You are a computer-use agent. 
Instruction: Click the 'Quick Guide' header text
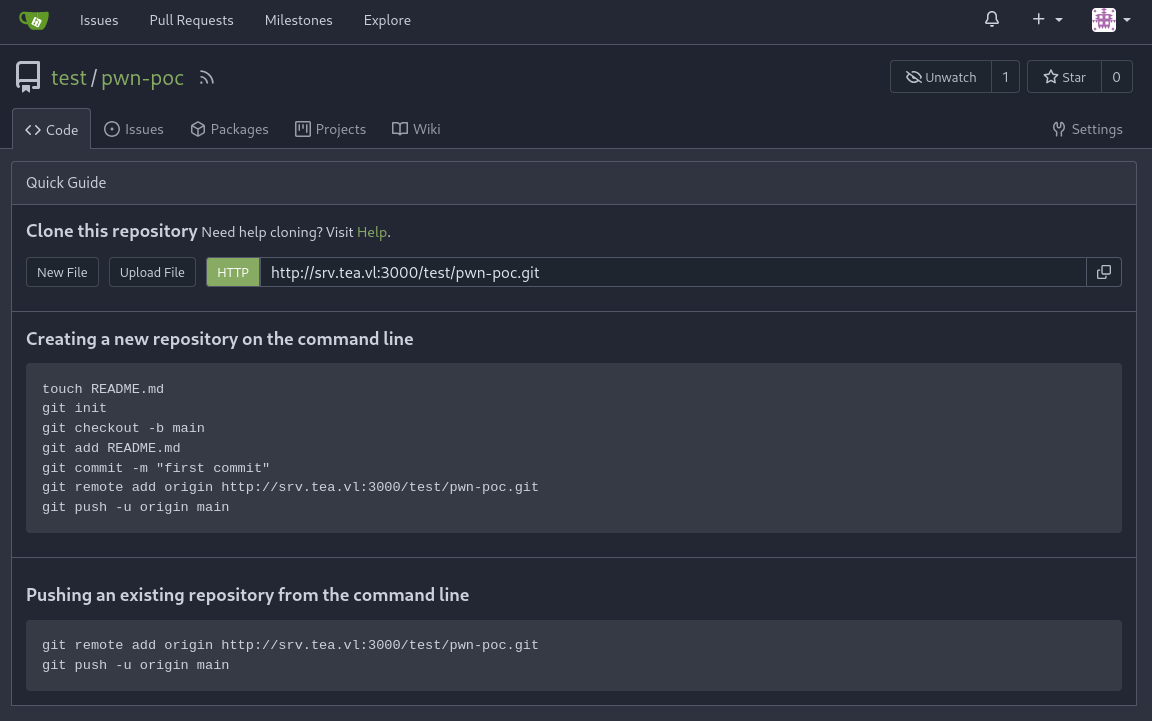tap(66, 183)
